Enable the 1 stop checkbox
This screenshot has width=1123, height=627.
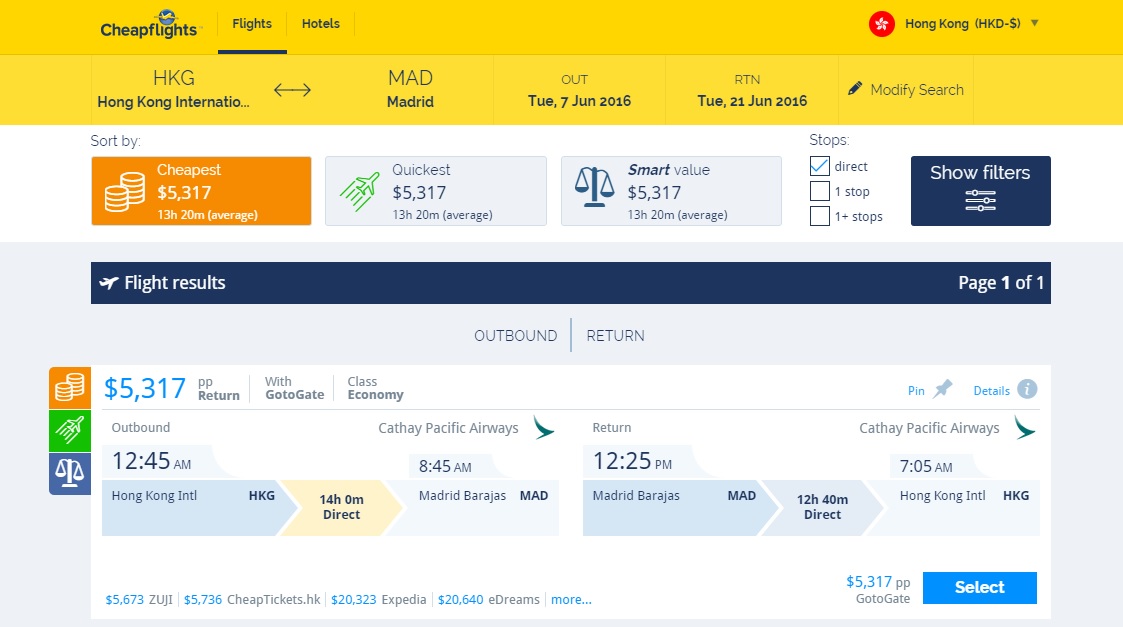(820, 191)
